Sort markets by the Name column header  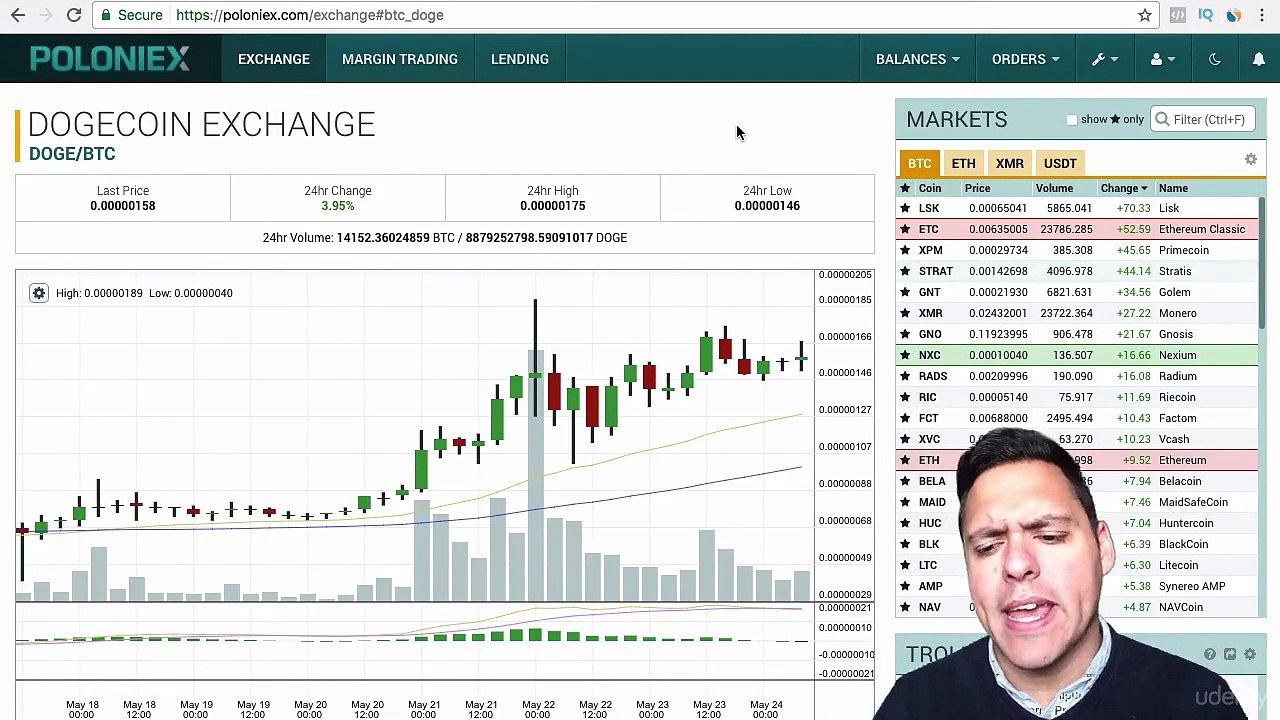[x=1173, y=188]
